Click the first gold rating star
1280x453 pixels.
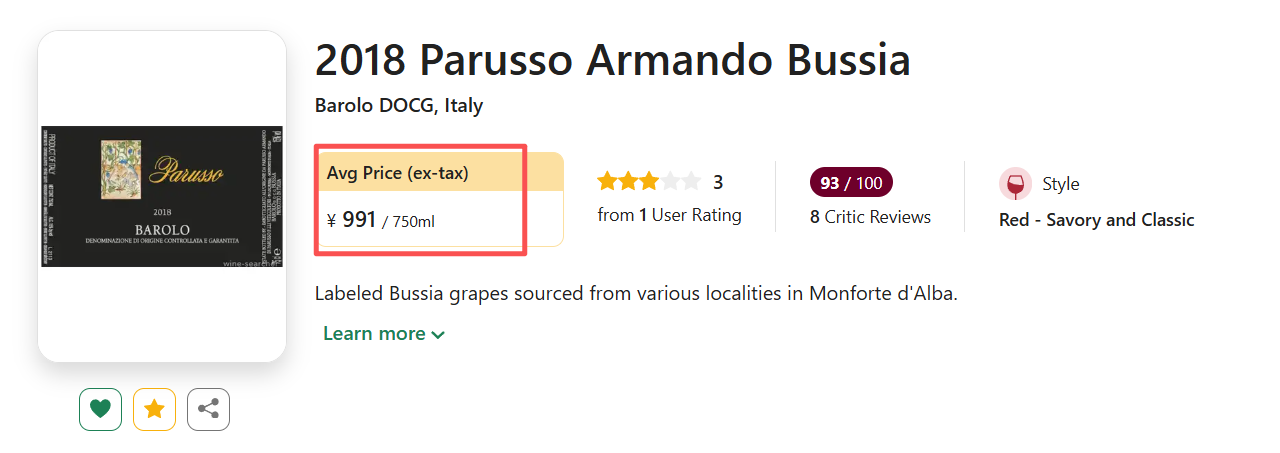[x=607, y=181]
